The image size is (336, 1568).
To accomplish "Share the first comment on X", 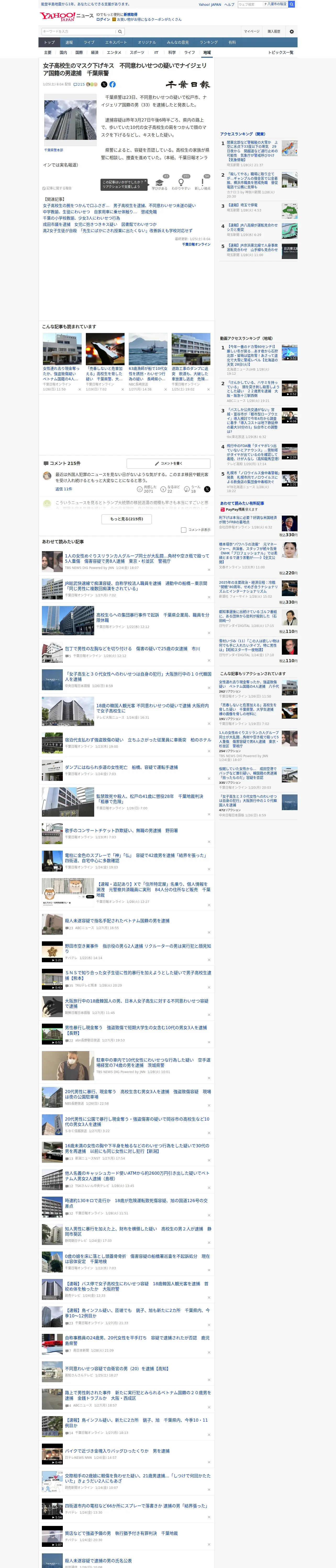I will pos(207,489).
